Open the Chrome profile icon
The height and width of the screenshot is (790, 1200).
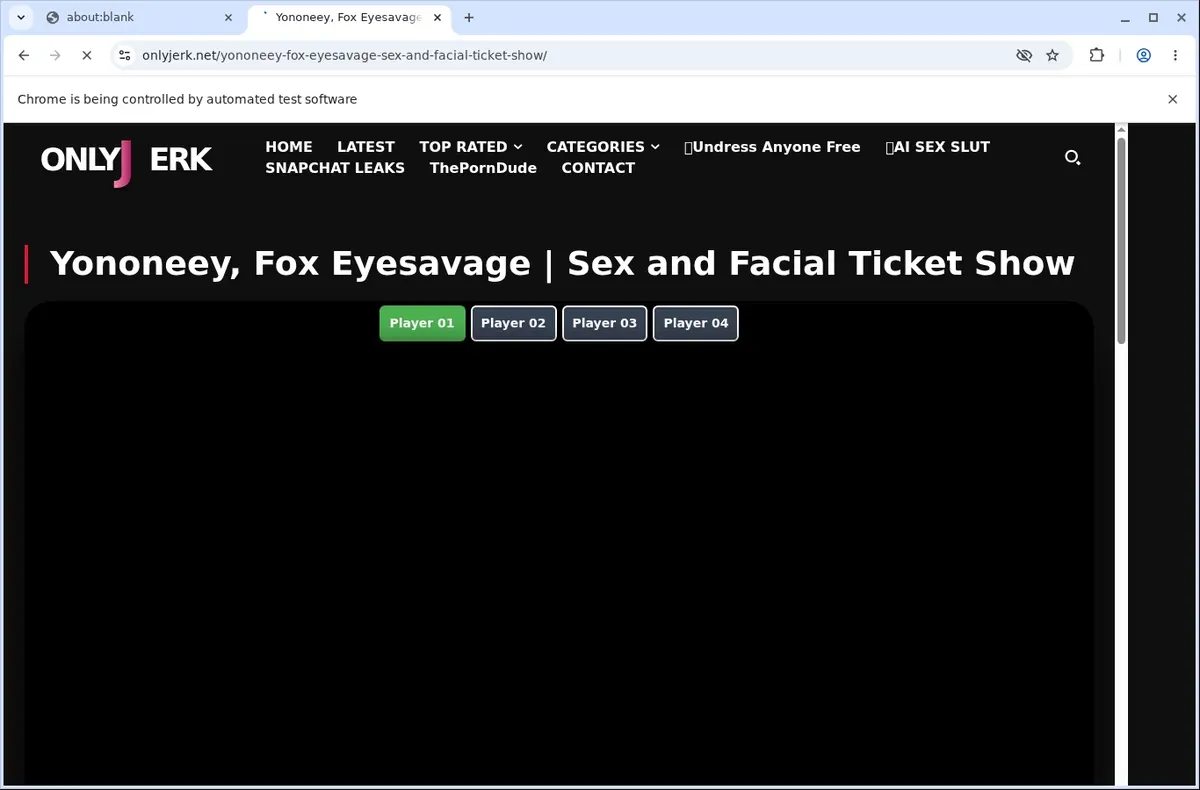point(1143,56)
